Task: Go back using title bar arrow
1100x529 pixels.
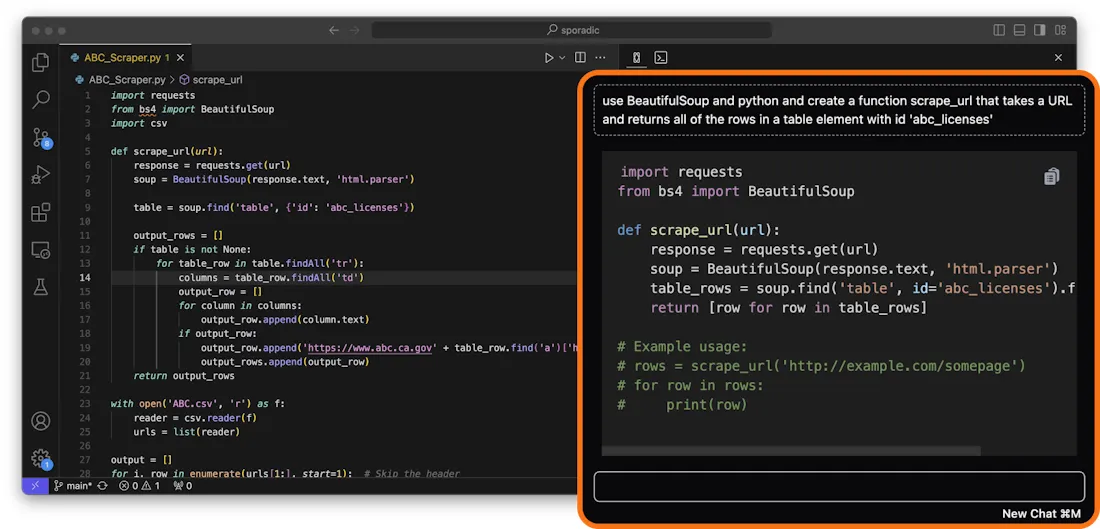Action: pyautogui.click(x=334, y=30)
